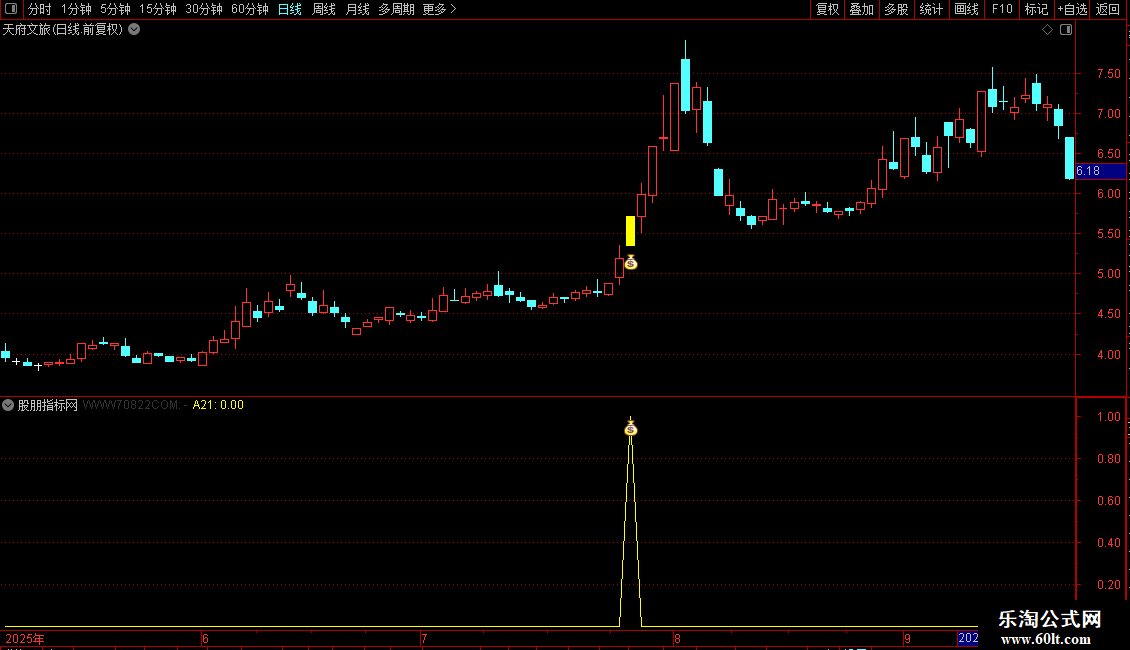The width and height of the screenshot is (1130, 650).
Task: Add stock via +自选 button
Action: coord(1072,9)
